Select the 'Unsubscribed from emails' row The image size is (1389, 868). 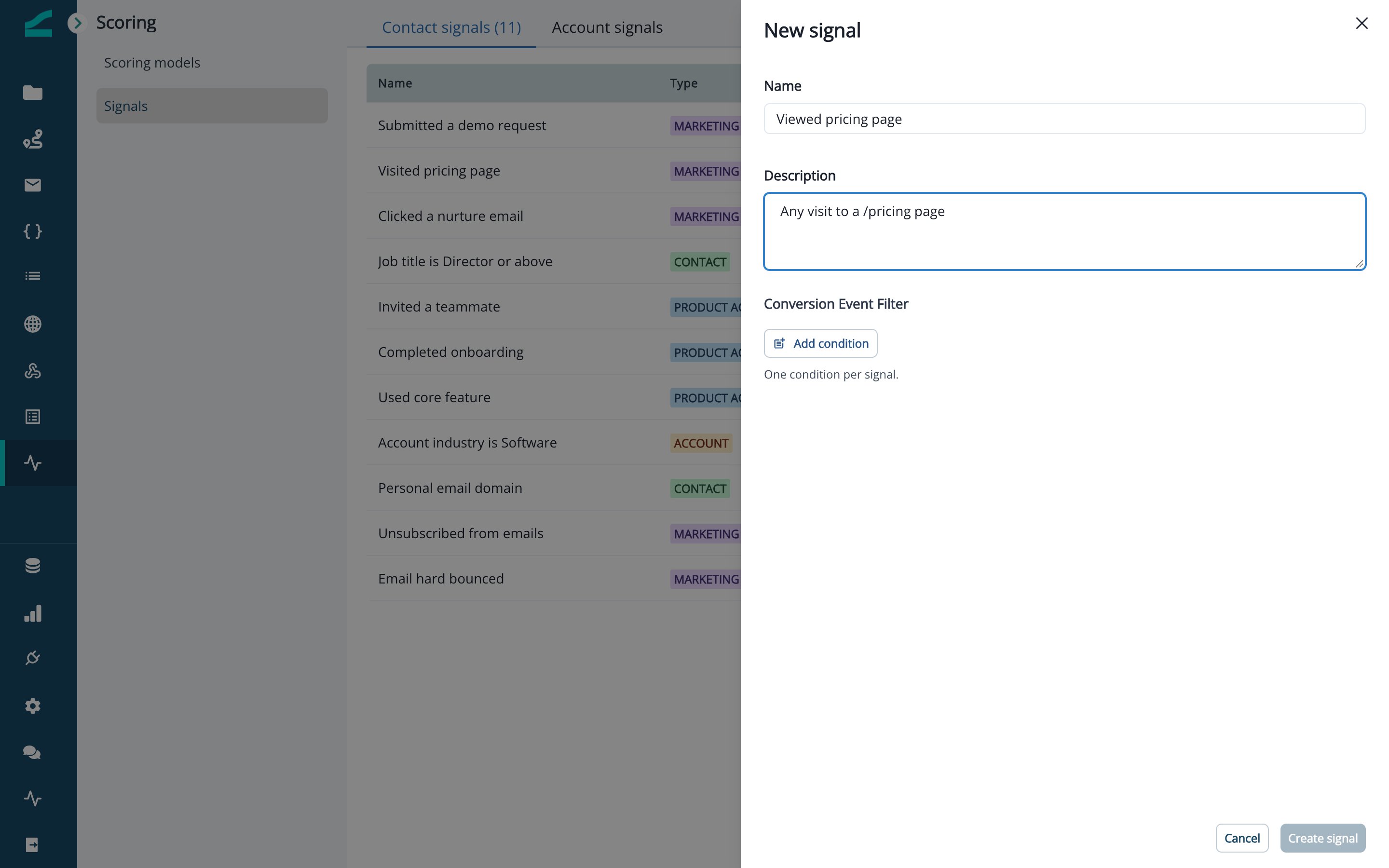[x=553, y=533]
